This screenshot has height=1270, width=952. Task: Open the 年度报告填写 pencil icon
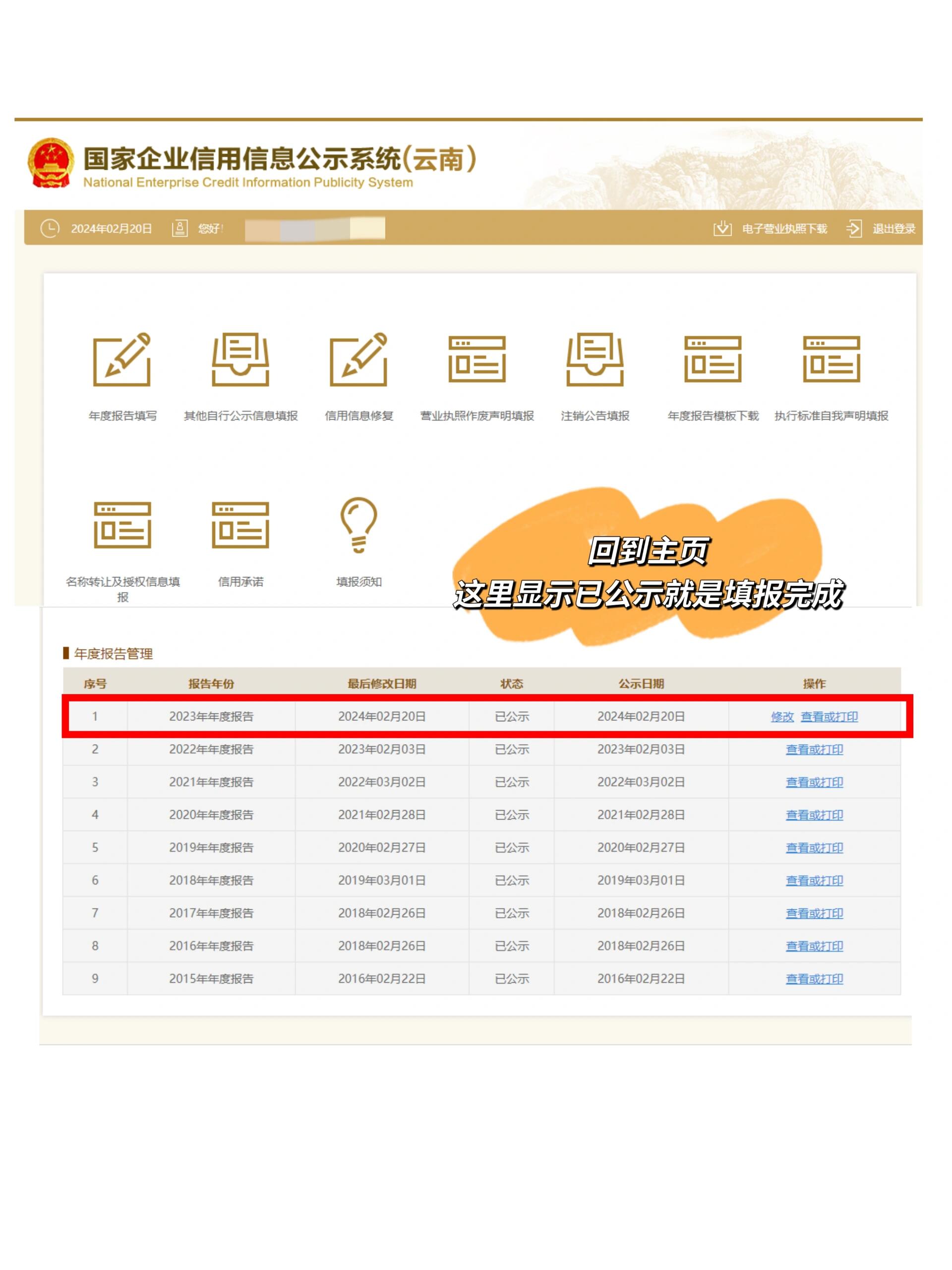click(x=121, y=359)
